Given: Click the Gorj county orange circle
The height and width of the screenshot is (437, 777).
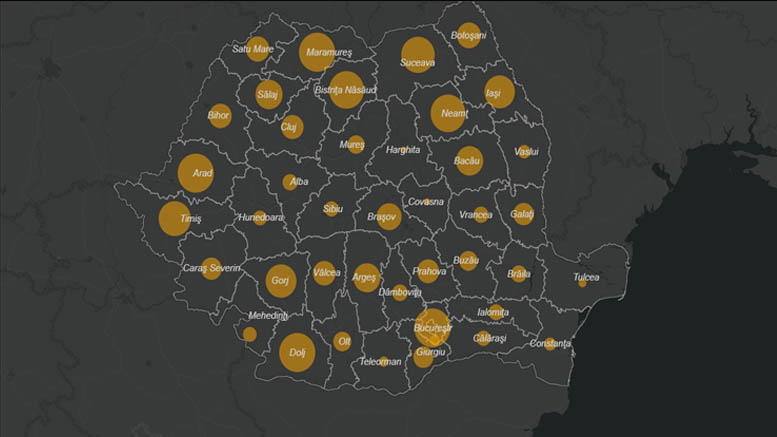Looking at the screenshot, I should [280, 281].
